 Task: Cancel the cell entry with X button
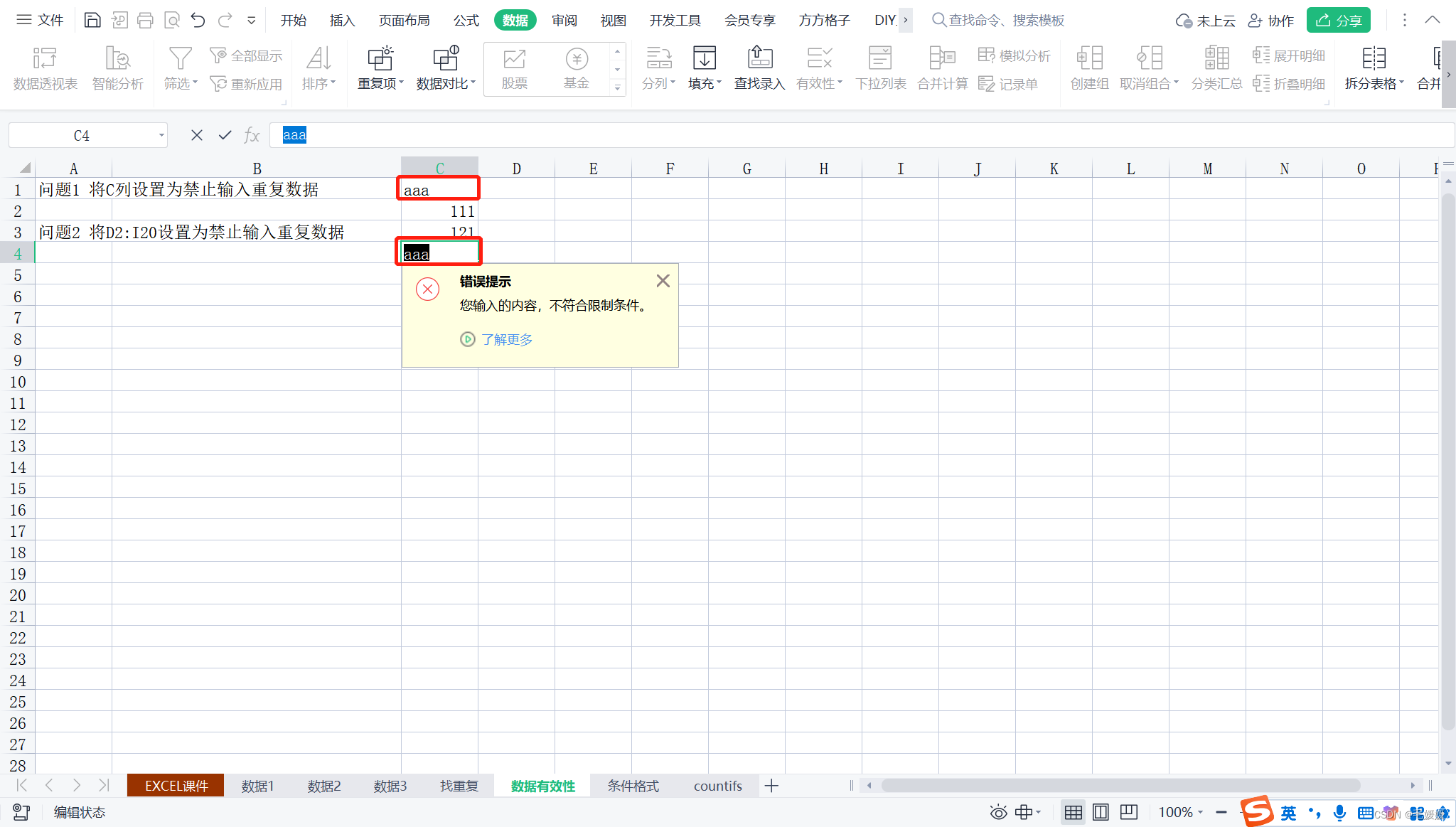point(197,135)
